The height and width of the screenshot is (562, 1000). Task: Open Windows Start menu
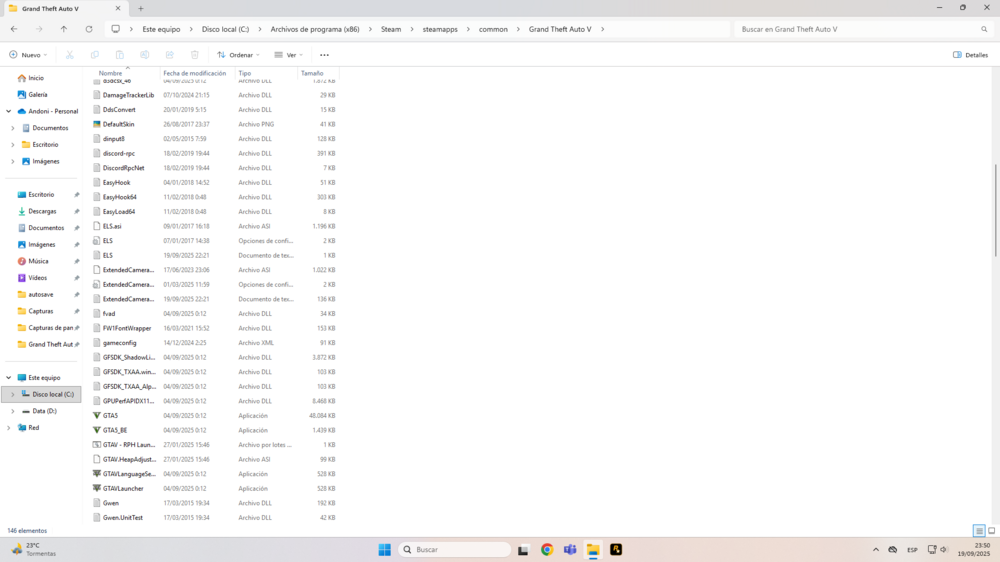[x=385, y=549]
